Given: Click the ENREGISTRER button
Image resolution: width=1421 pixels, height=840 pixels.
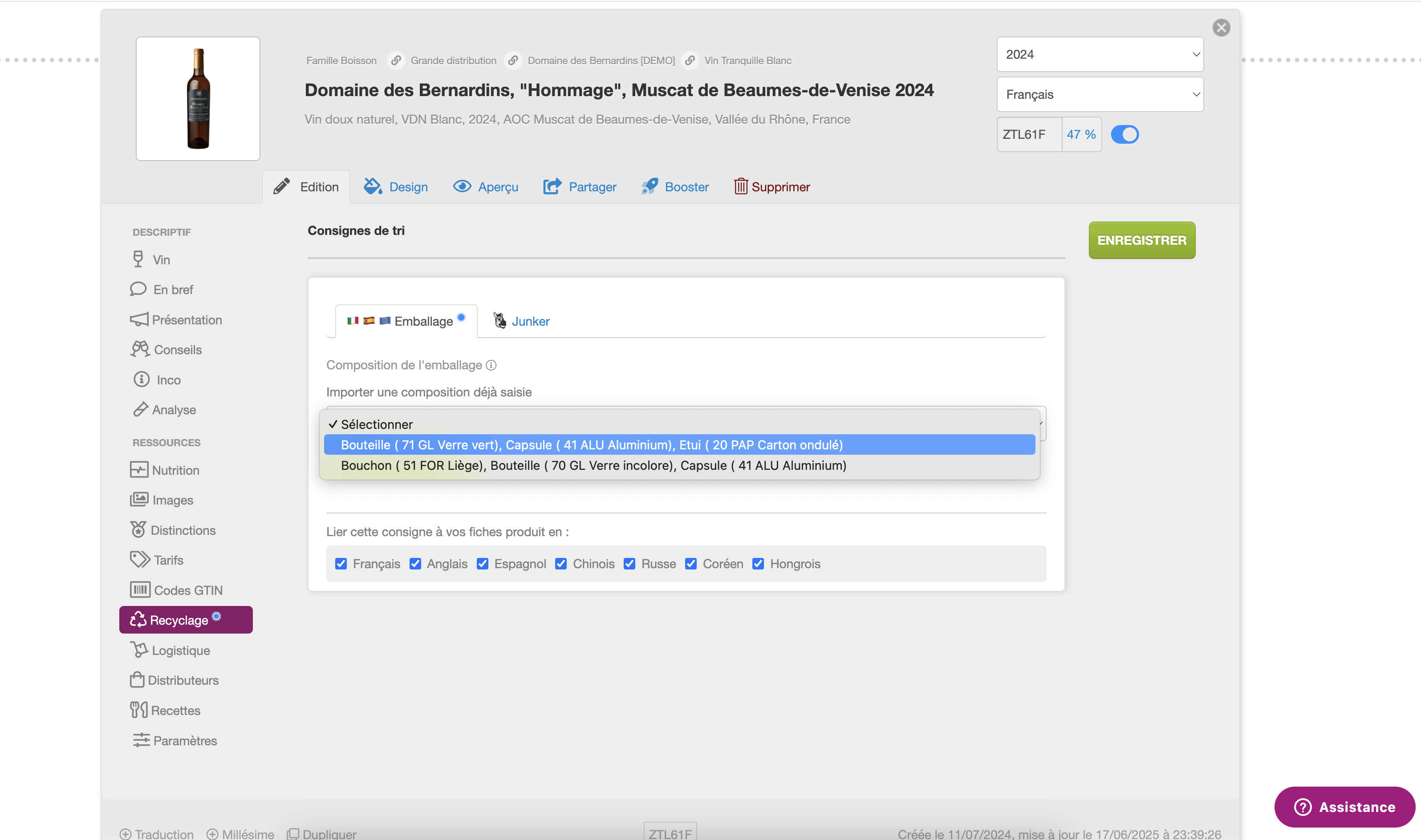Looking at the screenshot, I should click(x=1142, y=240).
